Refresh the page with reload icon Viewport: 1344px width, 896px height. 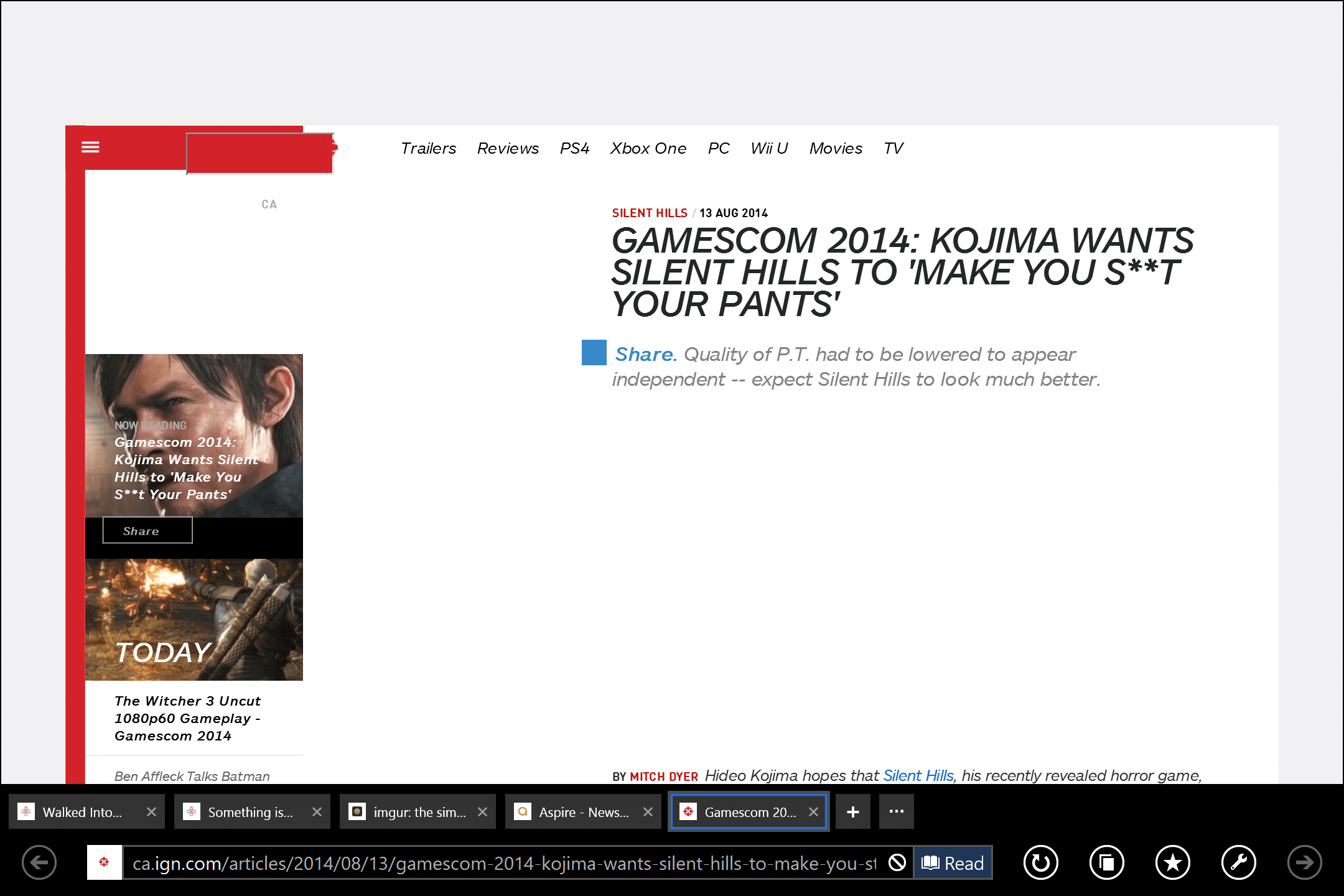(x=1040, y=862)
